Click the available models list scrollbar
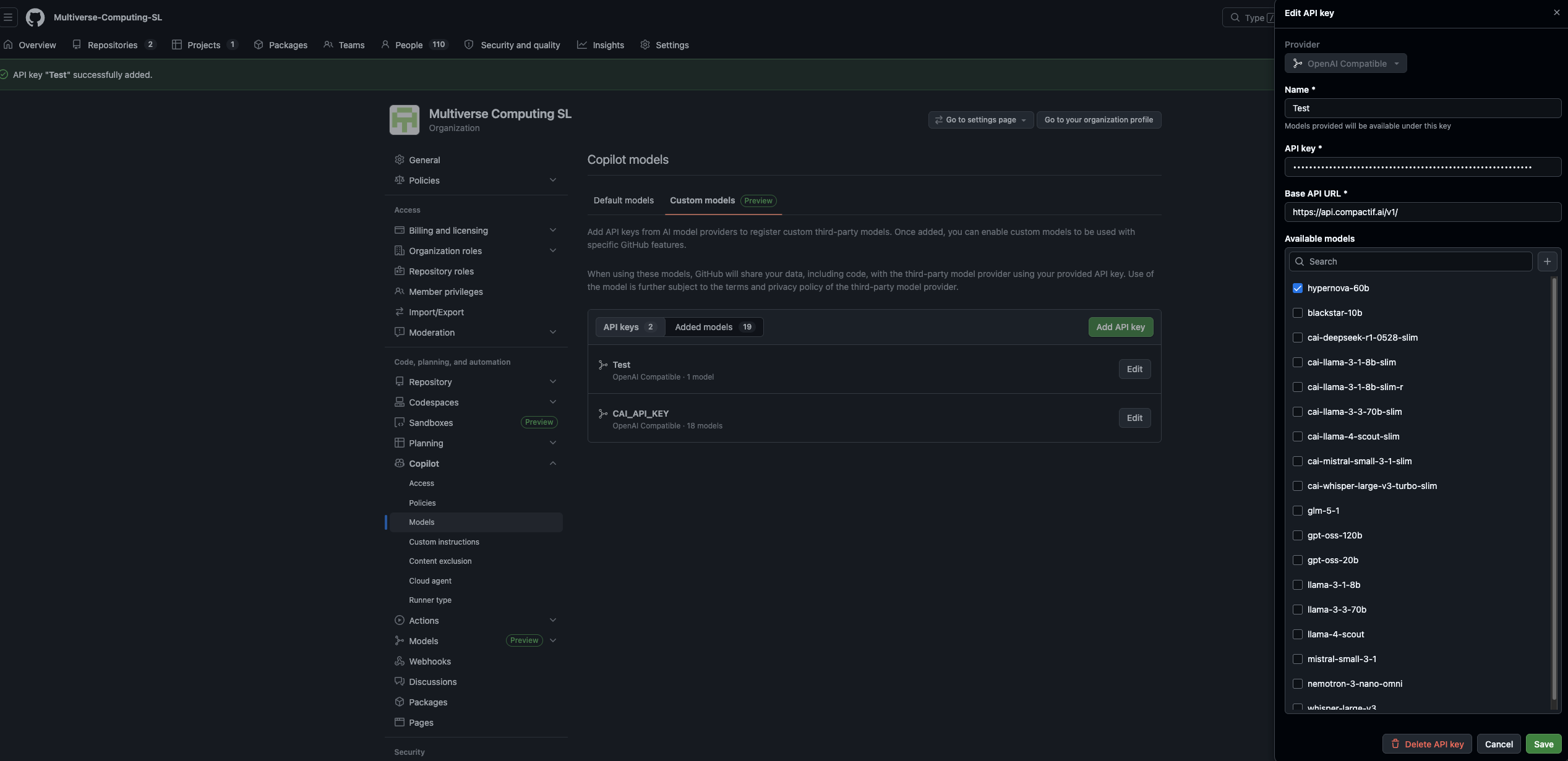This screenshot has height=761, width=1568. [1553, 488]
